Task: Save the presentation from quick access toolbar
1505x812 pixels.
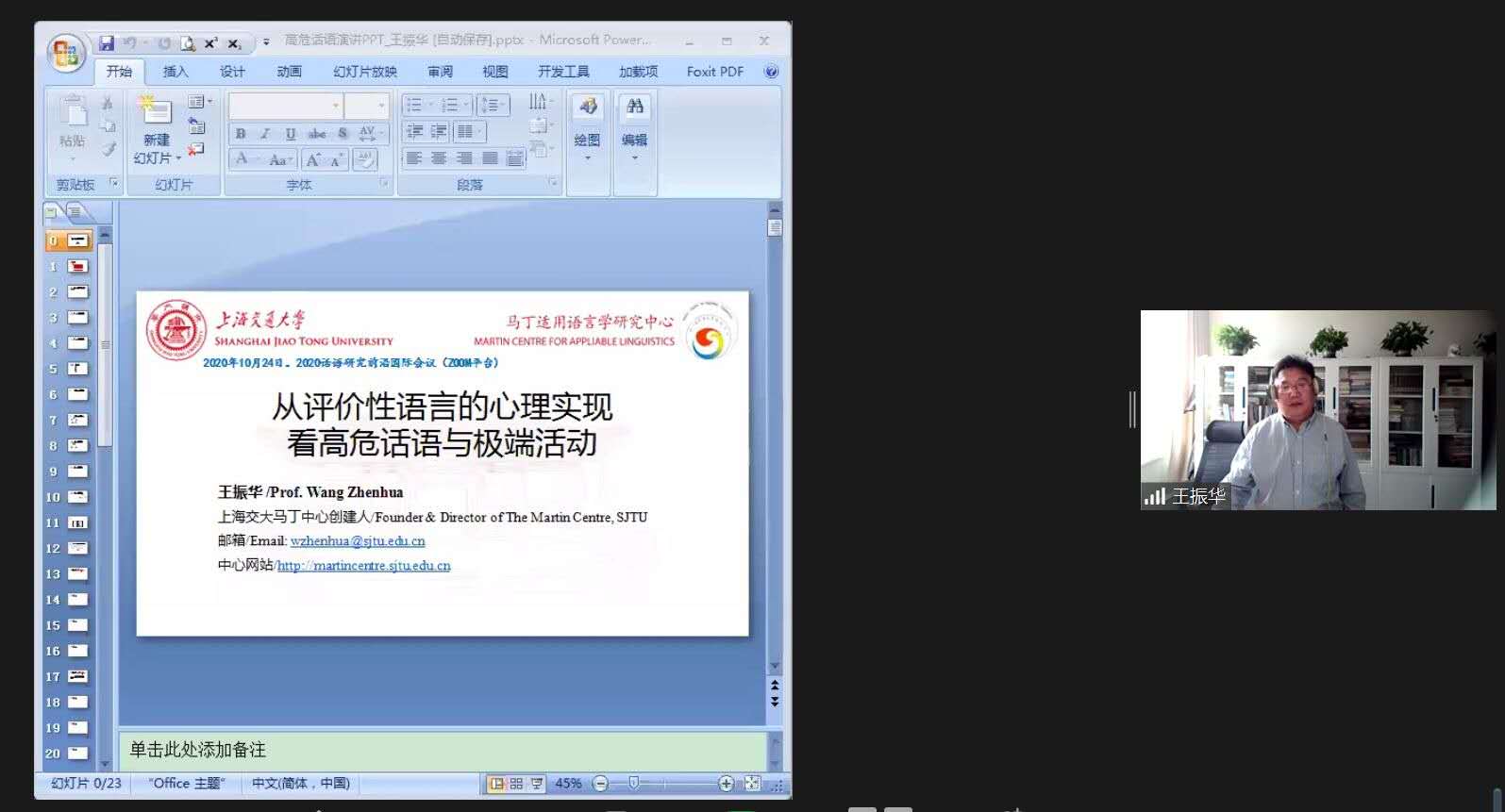Action: point(107,42)
